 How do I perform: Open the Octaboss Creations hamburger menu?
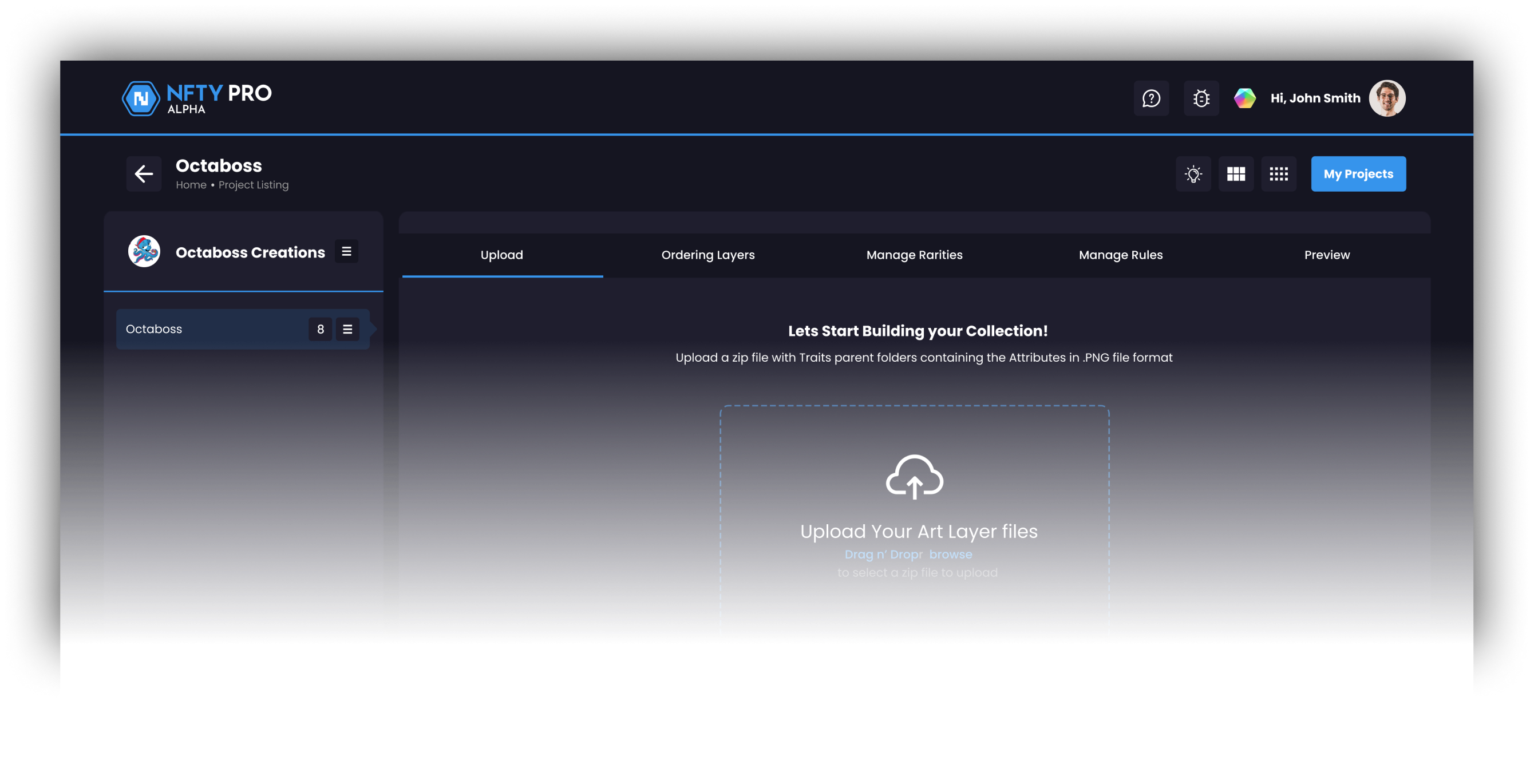click(x=346, y=251)
